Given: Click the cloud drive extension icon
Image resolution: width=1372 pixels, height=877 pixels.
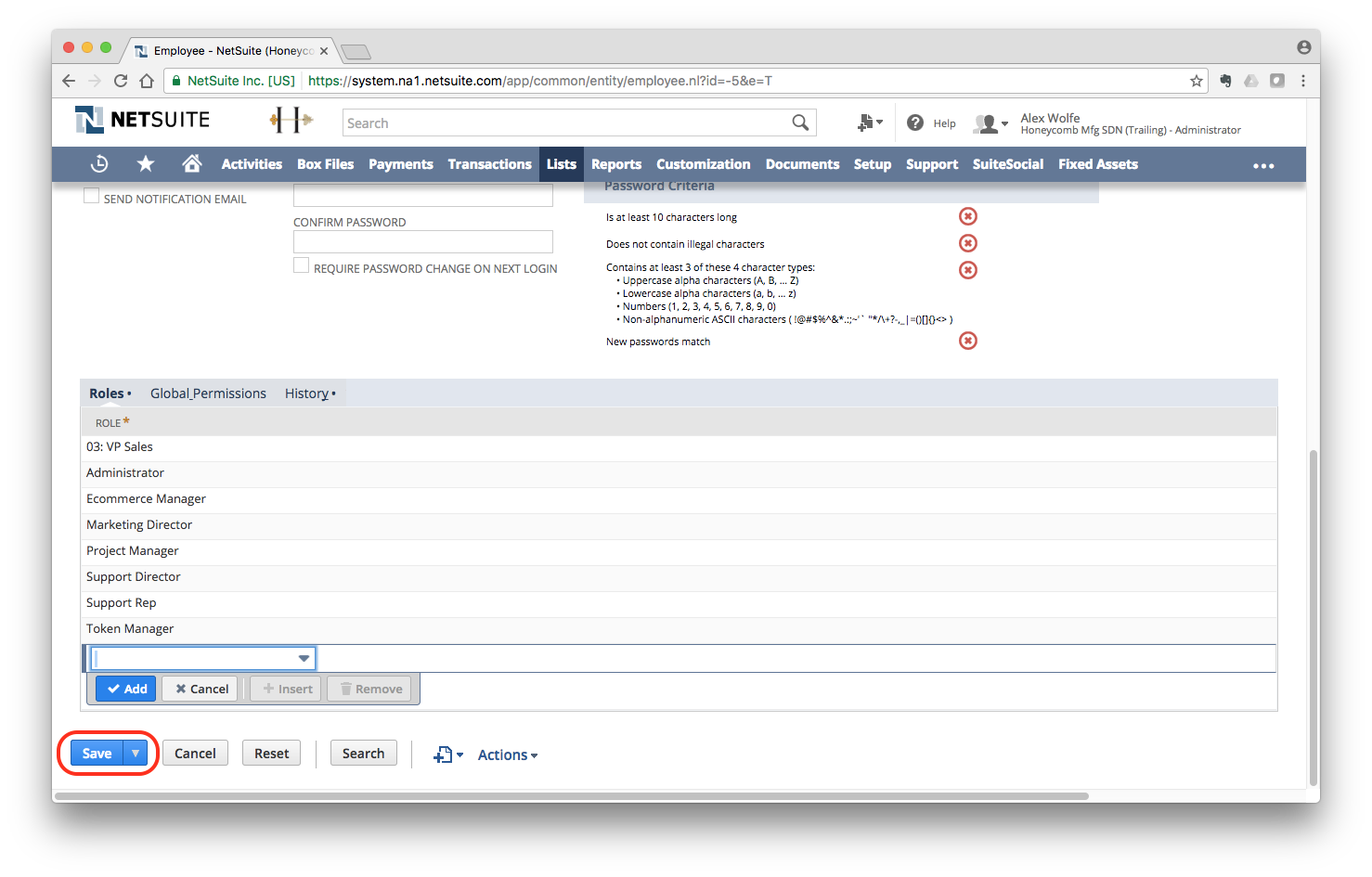Looking at the screenshot, I should [x=1251, y=81].
